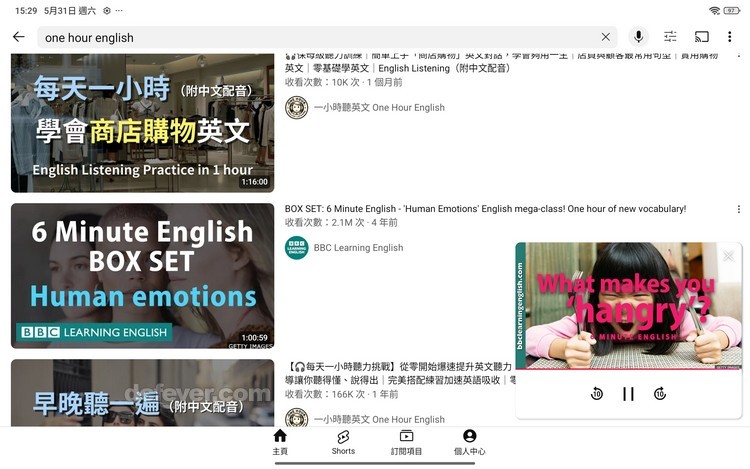Start voice search with microphone icon
This screenshot has width=750, height=469.
[x=639, y=36]
